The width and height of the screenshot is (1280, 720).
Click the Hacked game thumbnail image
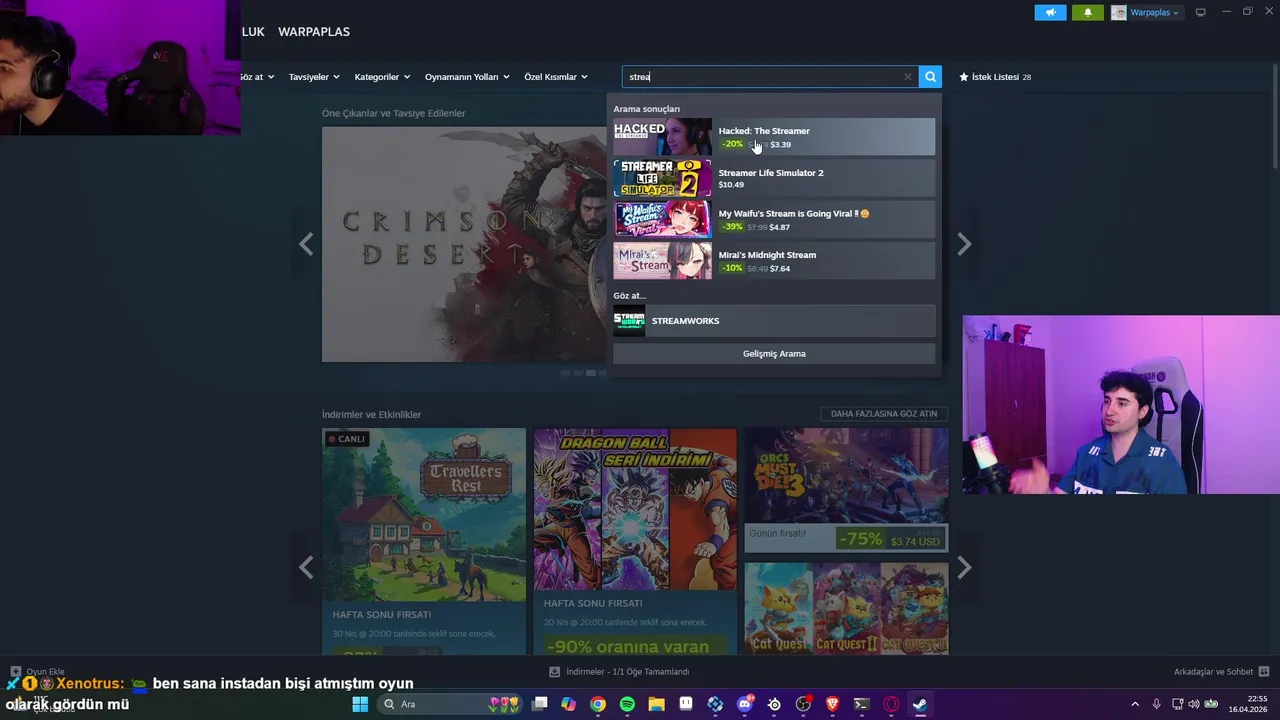(662, 137)
